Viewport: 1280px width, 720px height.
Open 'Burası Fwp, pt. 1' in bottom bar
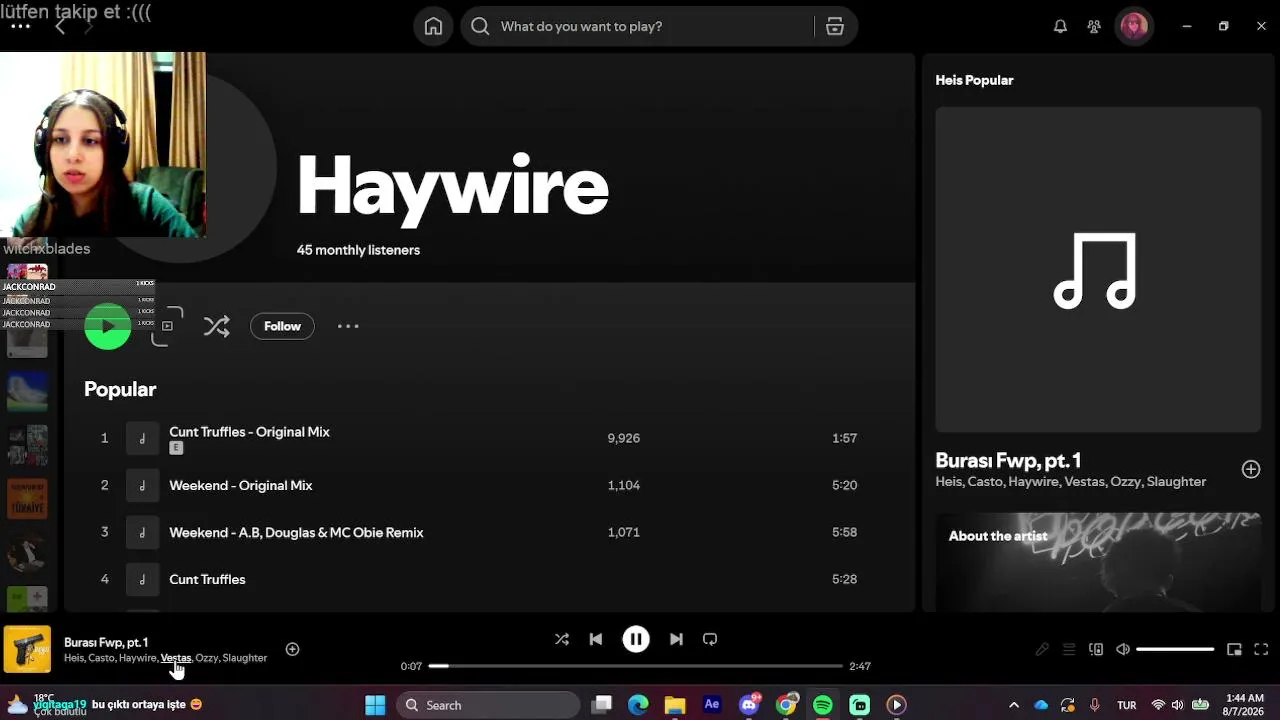(106, 642)
